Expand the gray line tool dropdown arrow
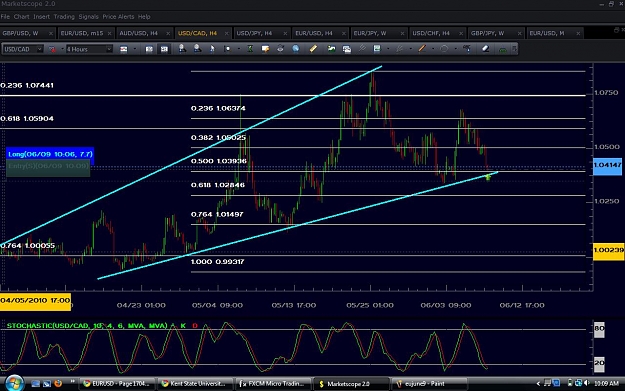 (410, 49)
